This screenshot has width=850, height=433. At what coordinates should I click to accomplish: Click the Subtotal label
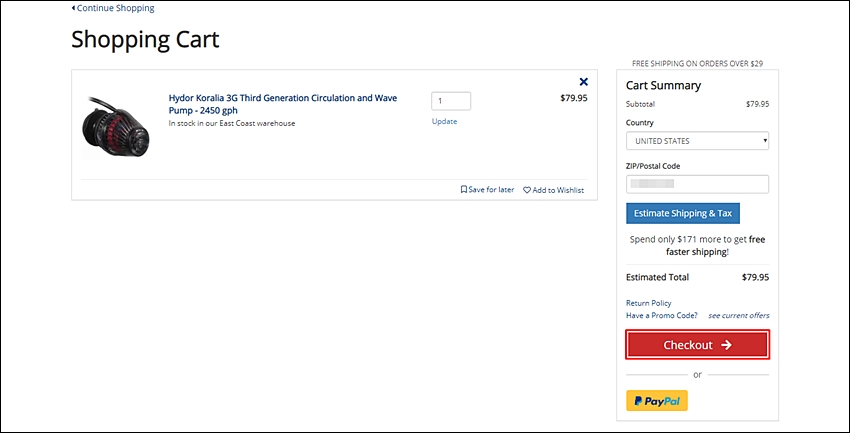coord(640,104)
